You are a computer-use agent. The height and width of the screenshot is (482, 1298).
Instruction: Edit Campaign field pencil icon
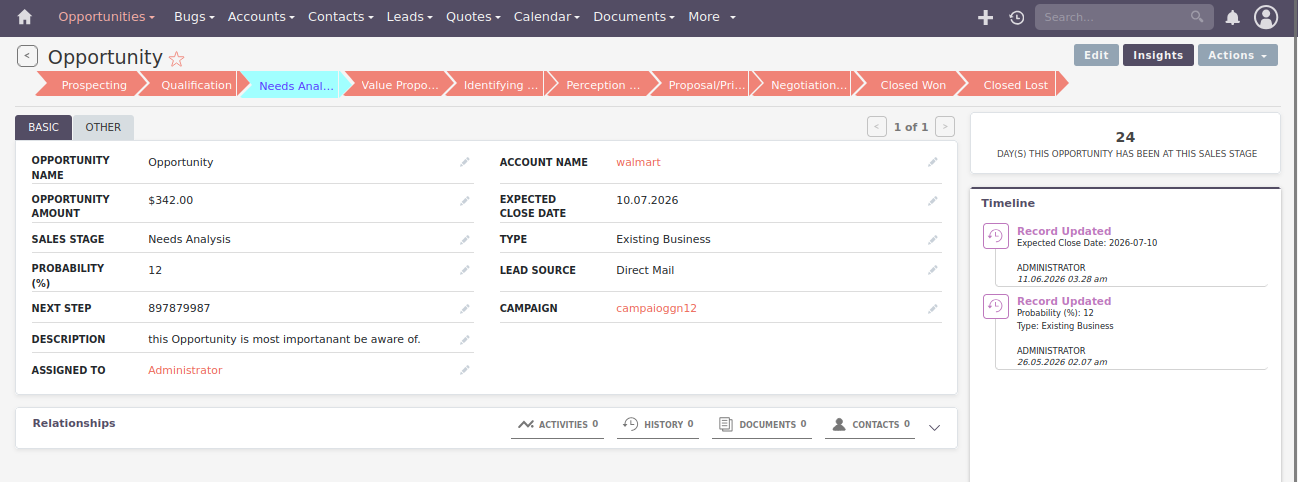pyautogui.click(x=932, y=309)
